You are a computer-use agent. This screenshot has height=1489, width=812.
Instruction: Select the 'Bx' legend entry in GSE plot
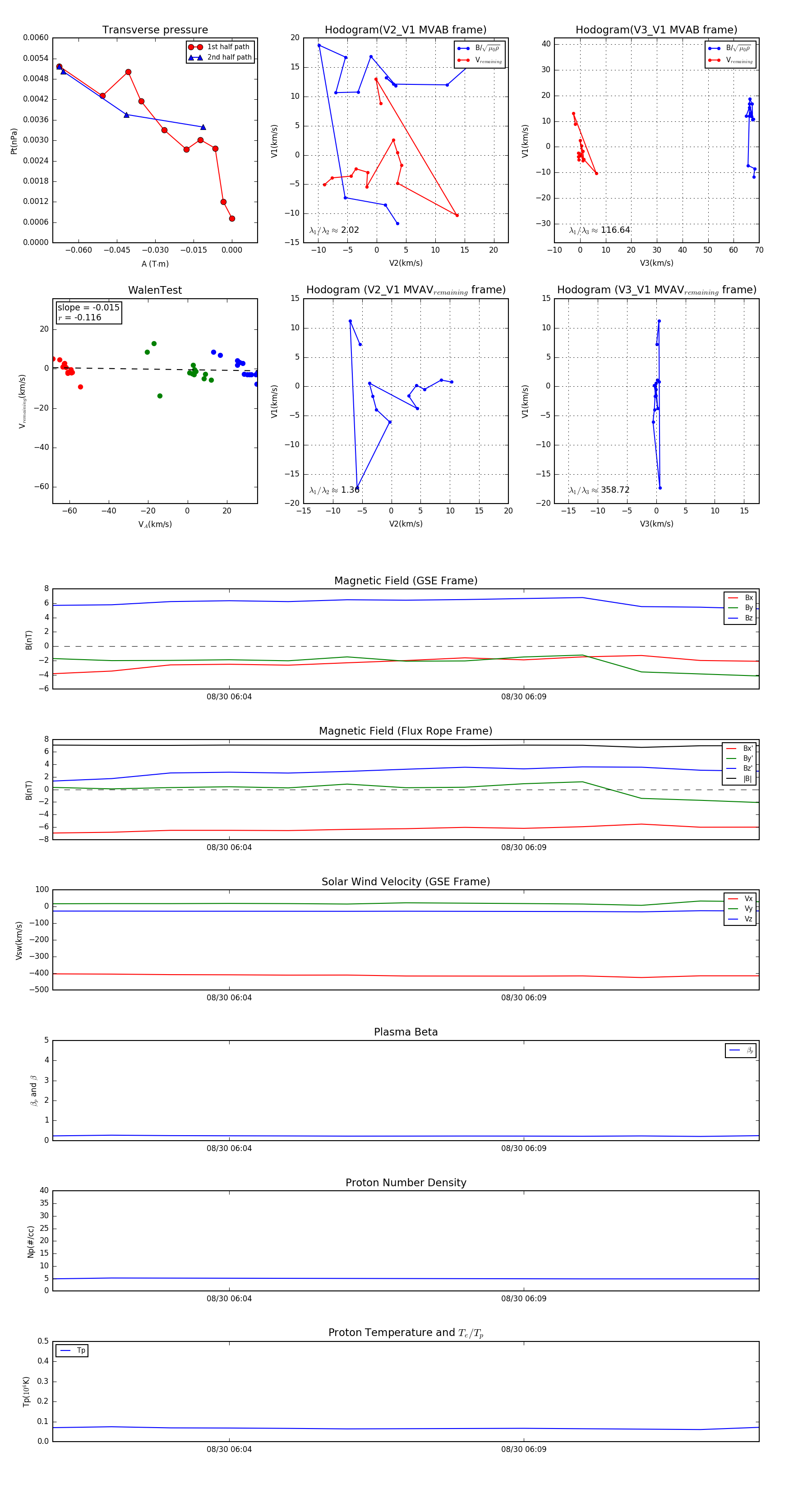click(x=740, y=598)
